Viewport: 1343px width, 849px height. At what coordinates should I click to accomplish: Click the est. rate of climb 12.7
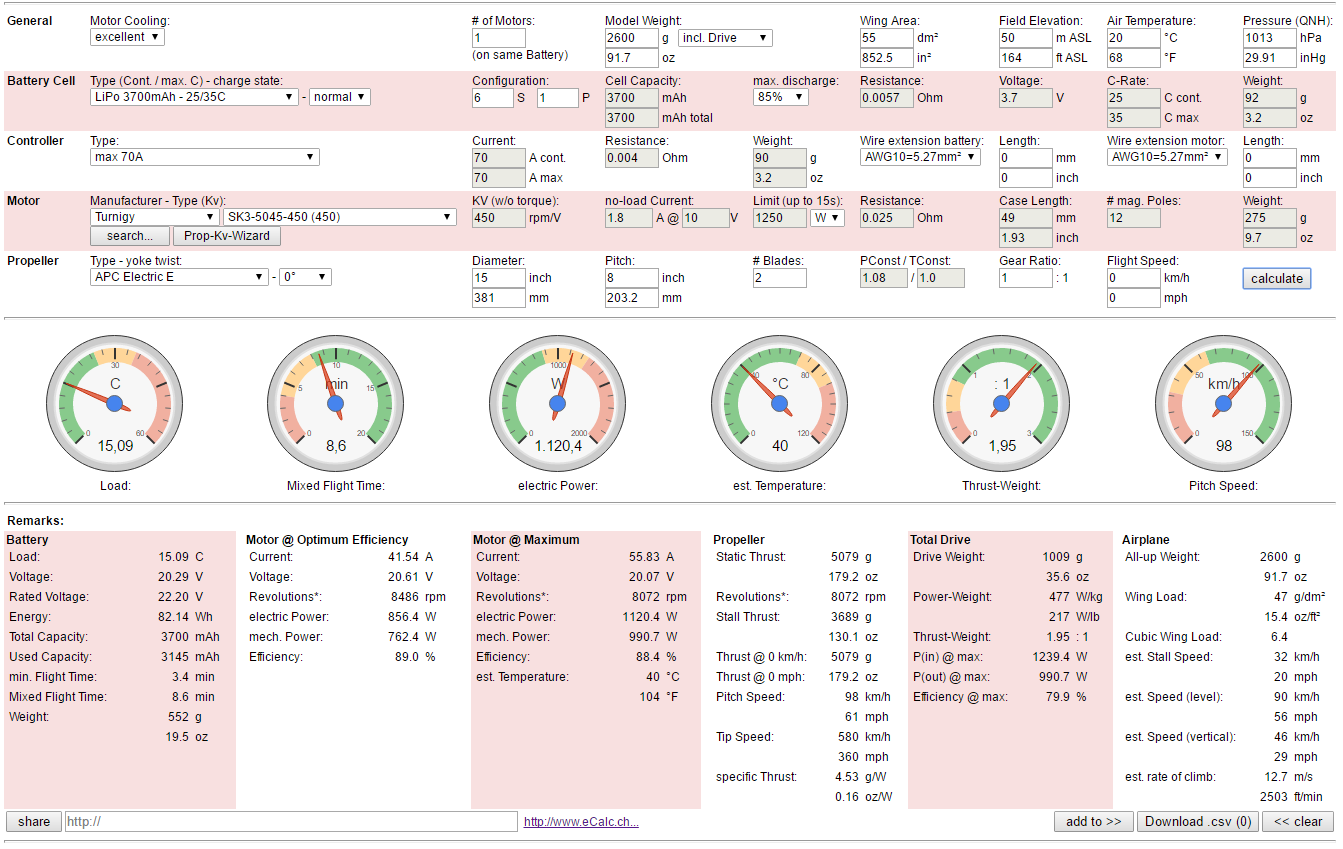[x=1275, y=777]
